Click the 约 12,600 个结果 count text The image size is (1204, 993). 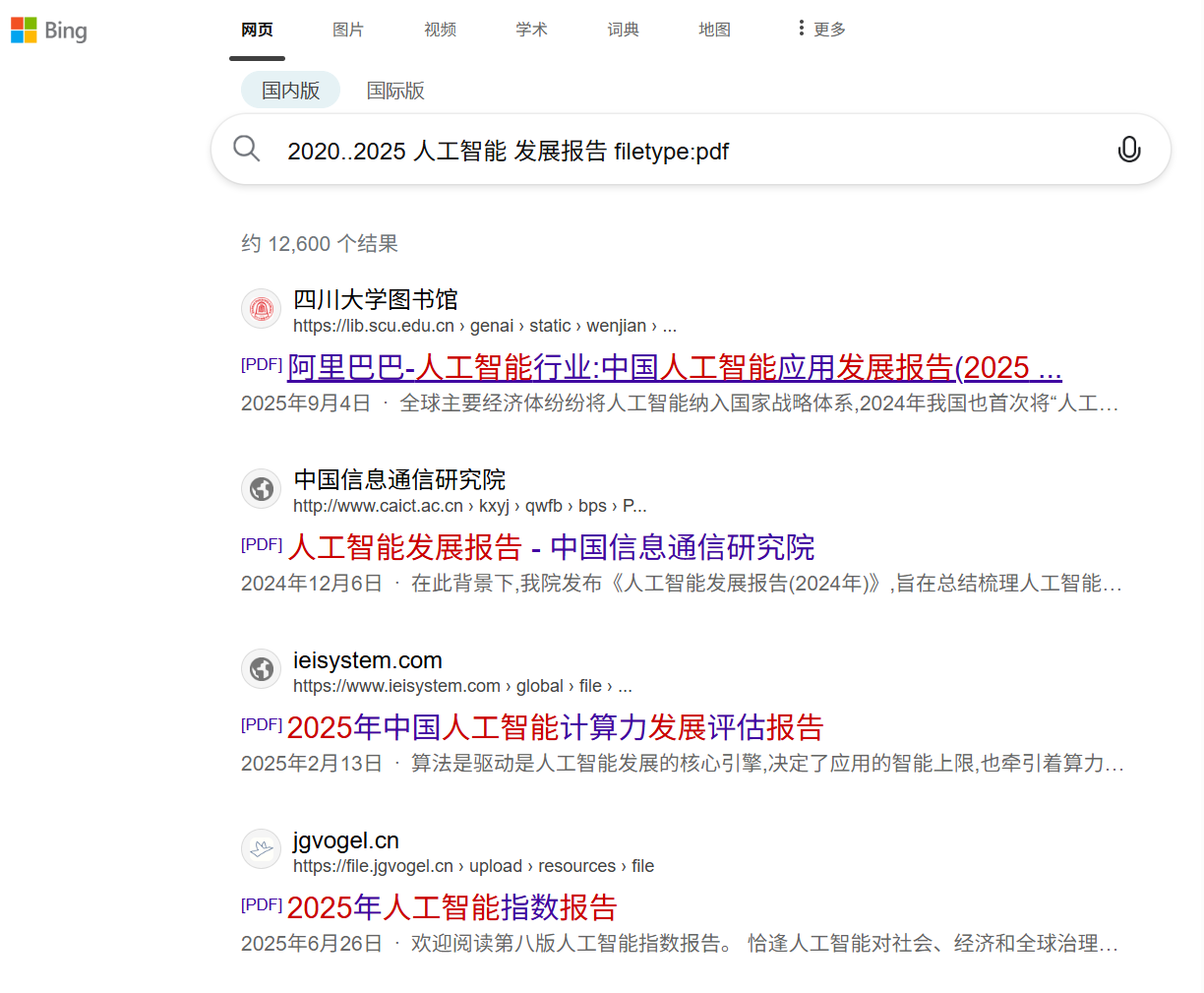click(320, 243)
